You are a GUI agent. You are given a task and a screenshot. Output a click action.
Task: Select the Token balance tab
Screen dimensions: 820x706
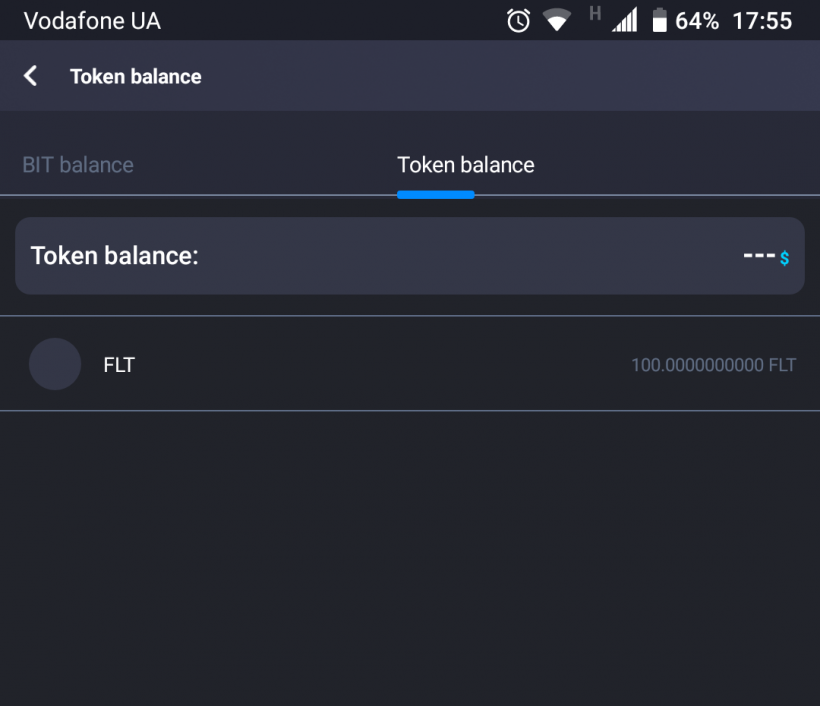pyautogui.click(x=465, y=165)
